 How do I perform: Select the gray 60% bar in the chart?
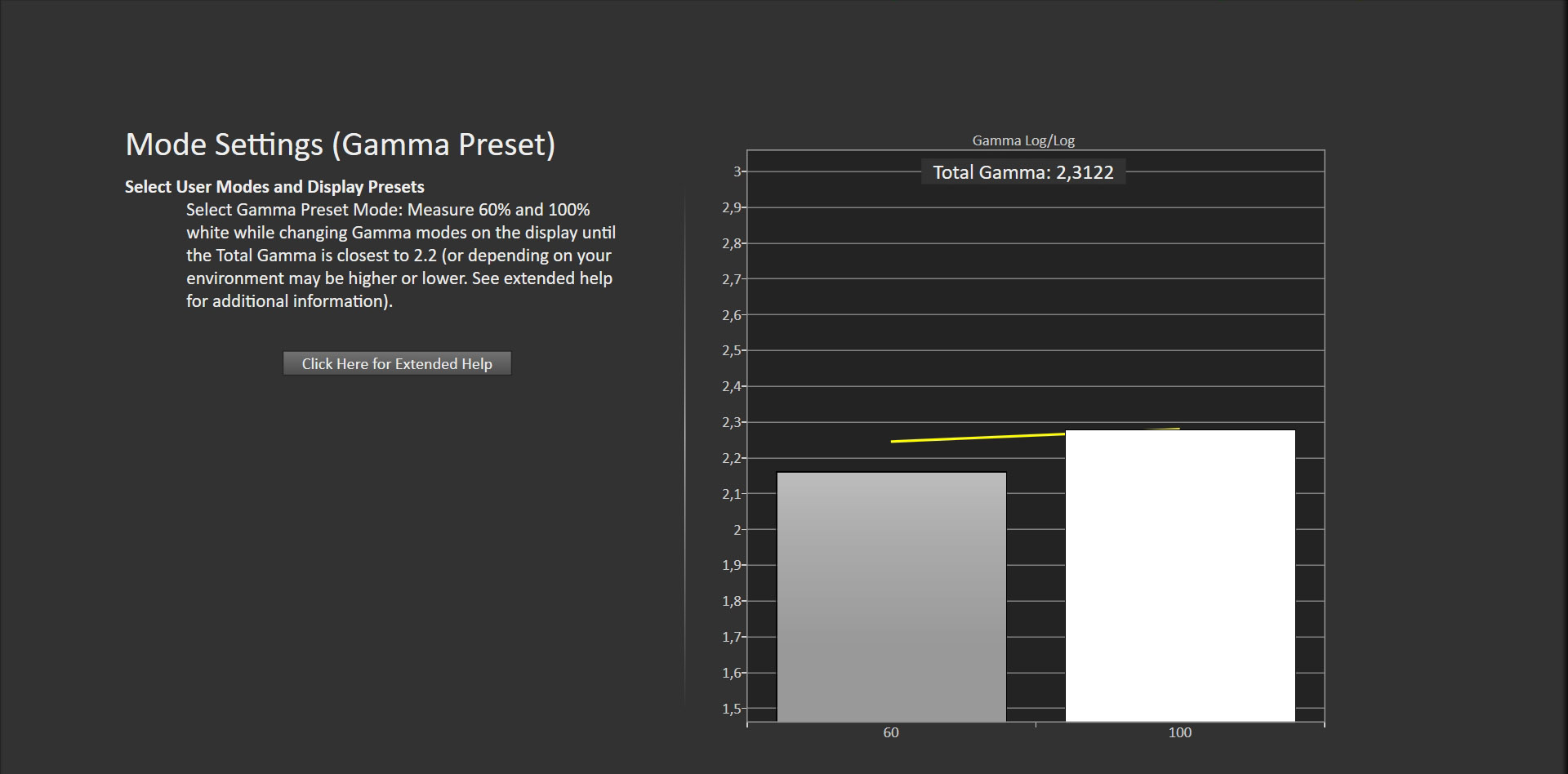click(891, 596)
